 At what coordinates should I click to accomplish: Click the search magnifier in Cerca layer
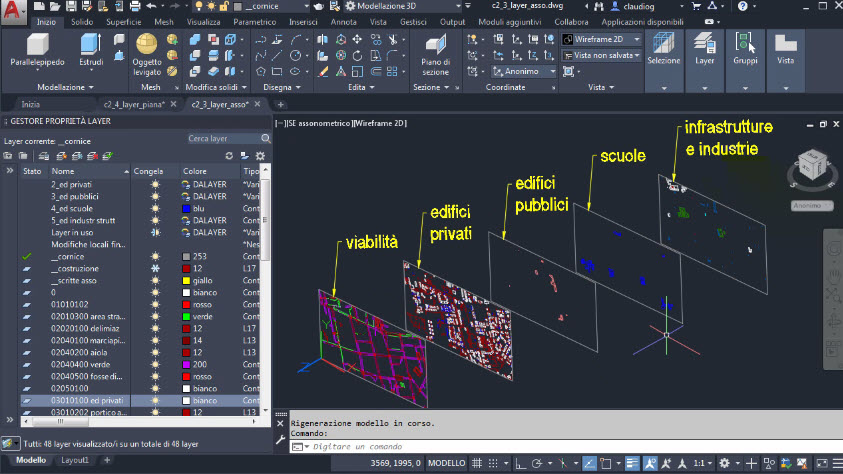266,139
